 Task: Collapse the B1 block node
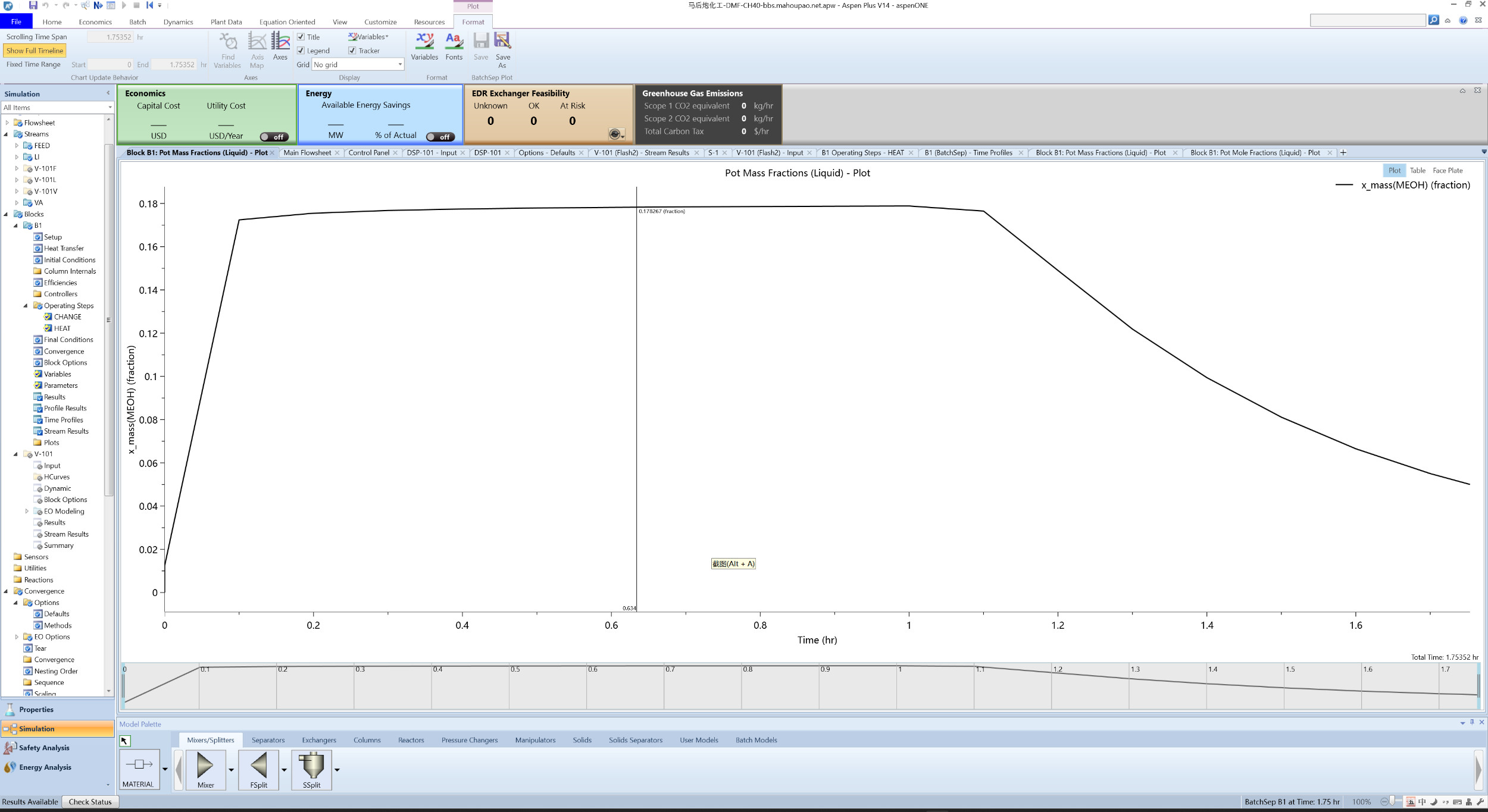pos(16,226)
